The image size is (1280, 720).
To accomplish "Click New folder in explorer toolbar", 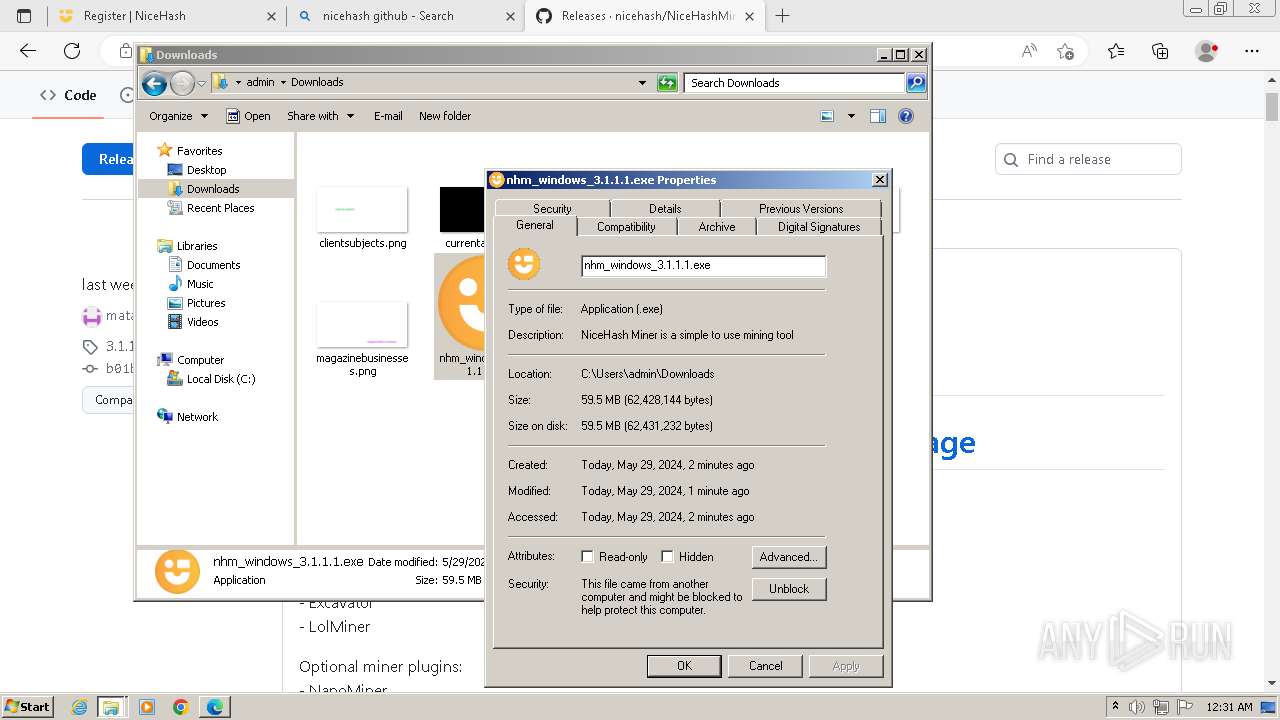I will coord(445,116).
